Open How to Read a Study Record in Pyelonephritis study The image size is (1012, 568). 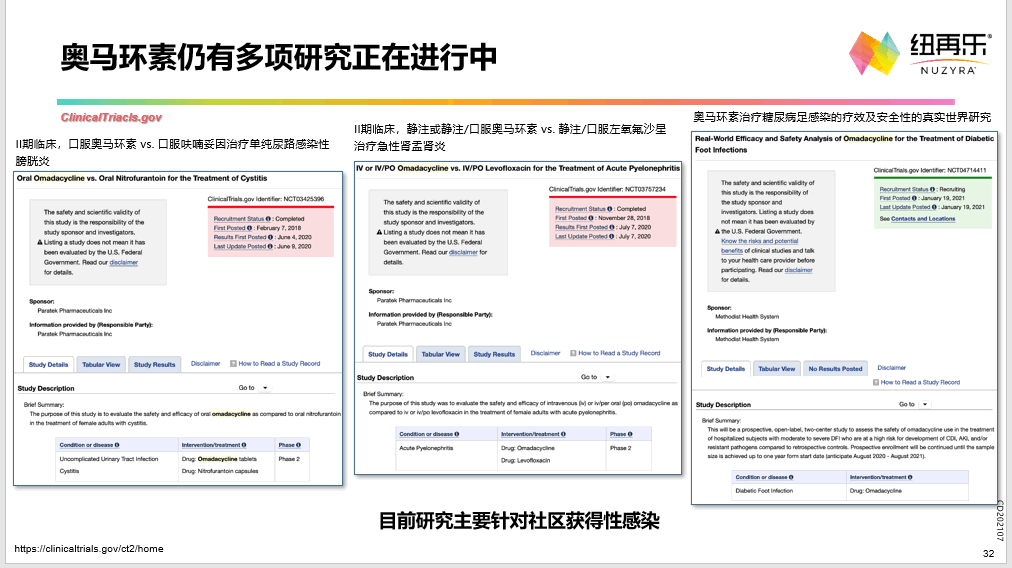point(619,353)
